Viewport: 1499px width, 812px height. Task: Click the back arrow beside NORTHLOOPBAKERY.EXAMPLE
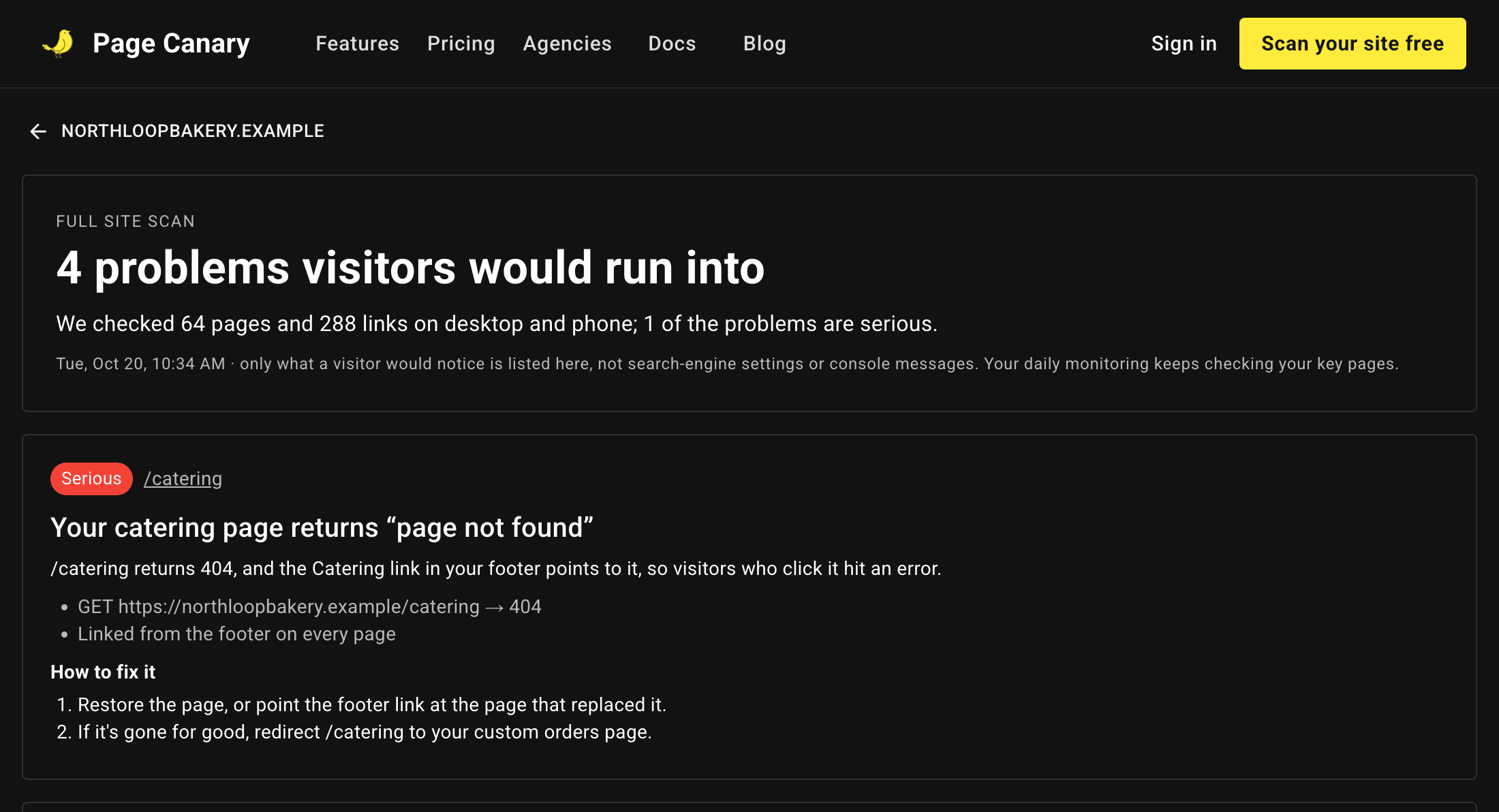pos(38,131)
